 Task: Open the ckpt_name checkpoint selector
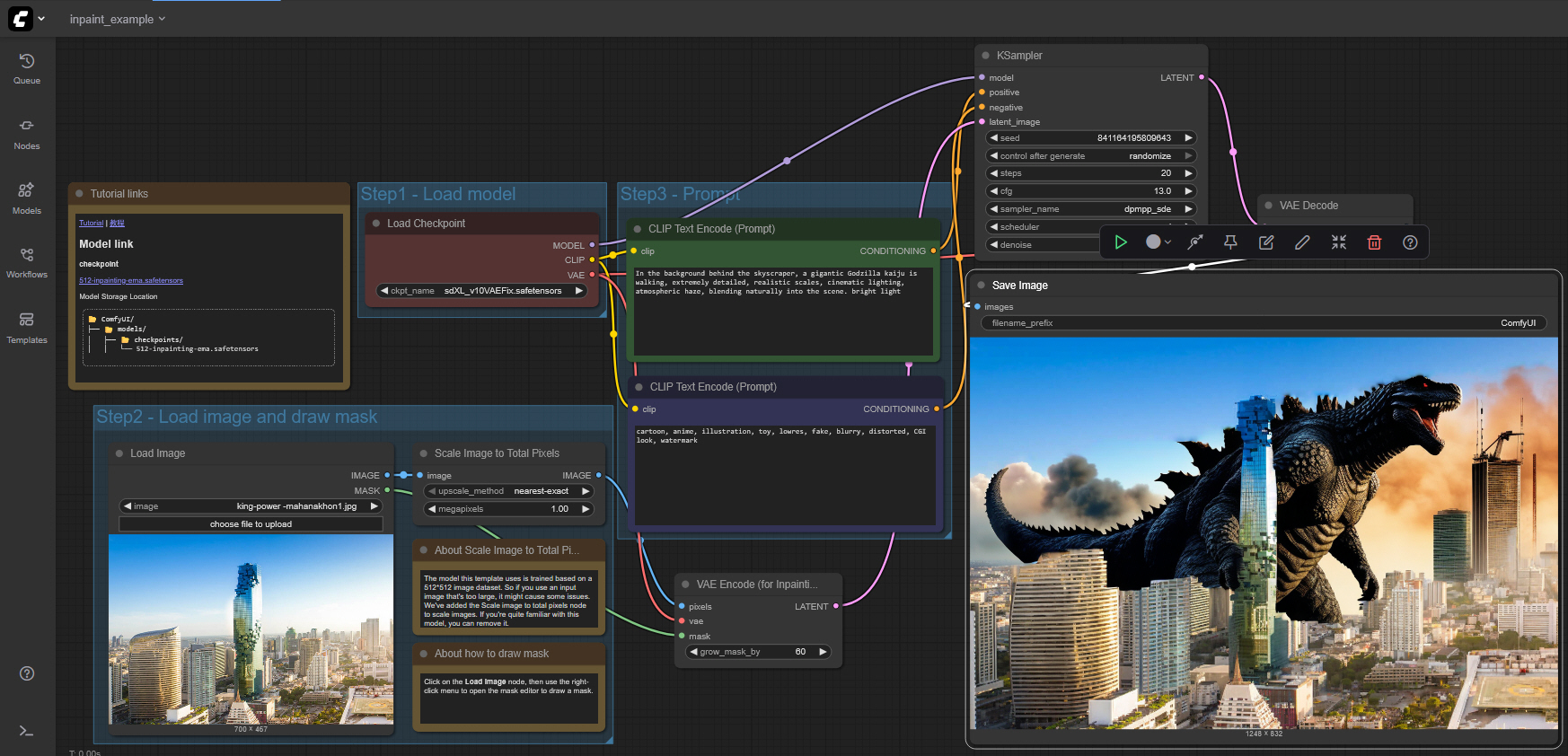coord(482,291)
